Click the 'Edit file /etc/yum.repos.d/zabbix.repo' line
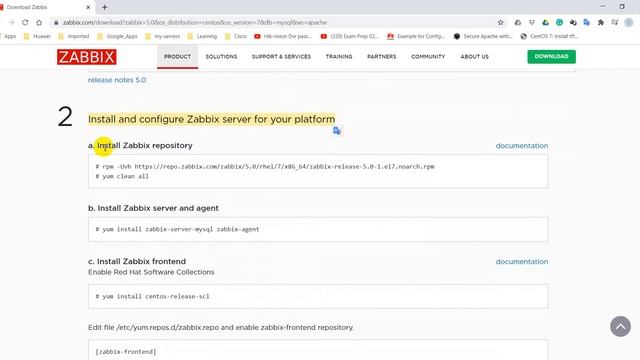The image size is (640, 360). pyautogui.click(x=221, y=327)
